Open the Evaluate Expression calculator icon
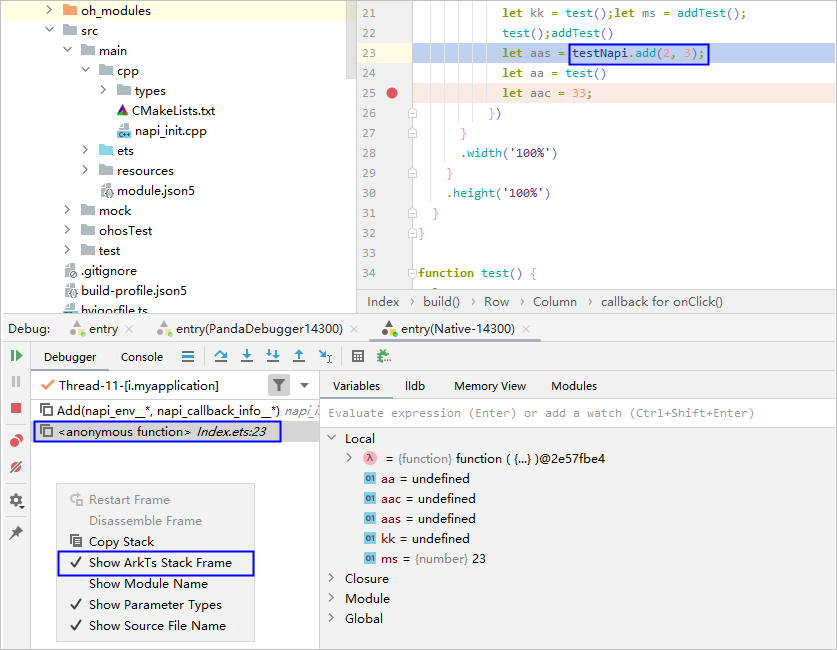 click(x=358, y=356)
